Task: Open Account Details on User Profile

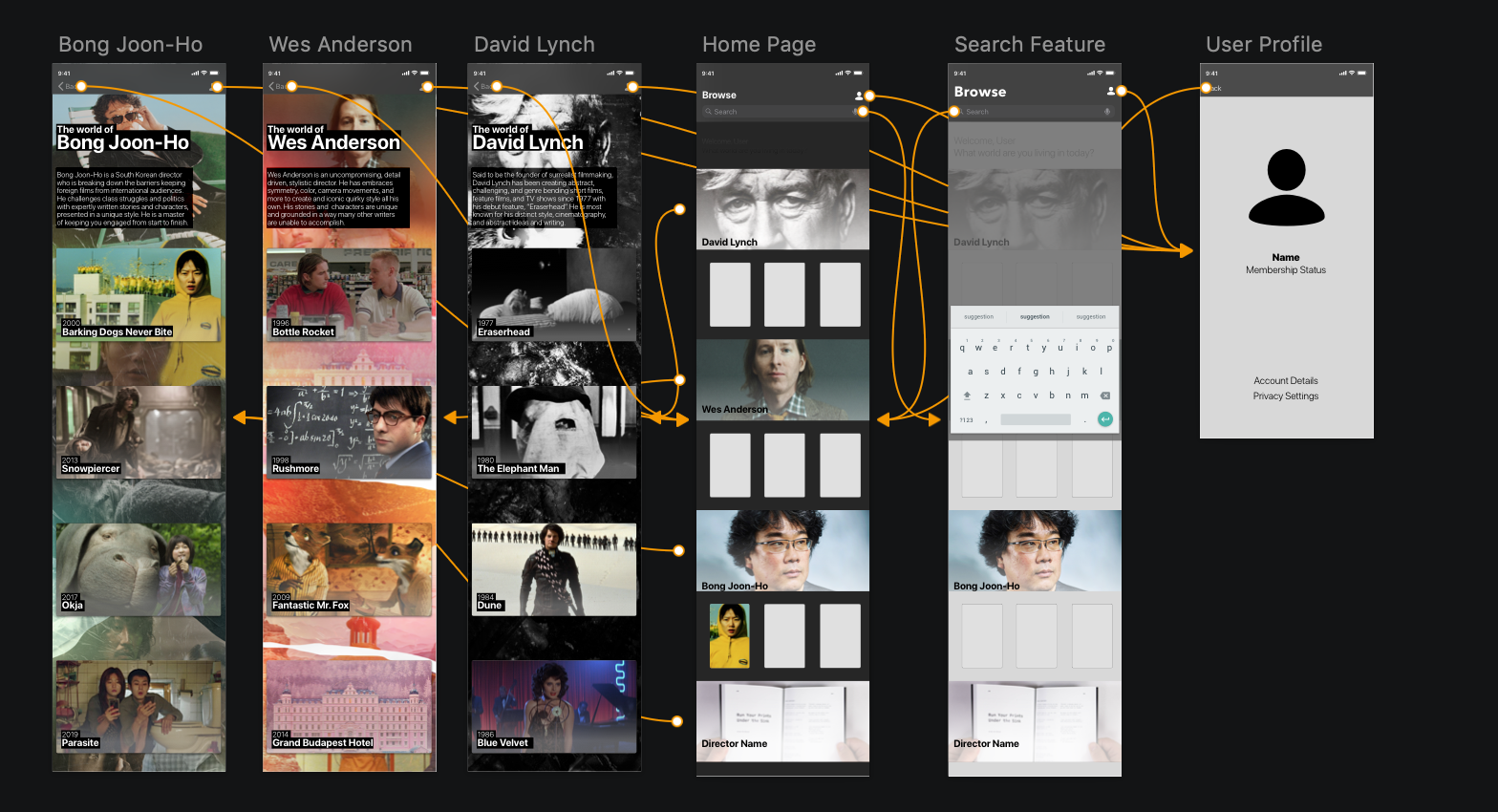Action: pos(1286,380)
